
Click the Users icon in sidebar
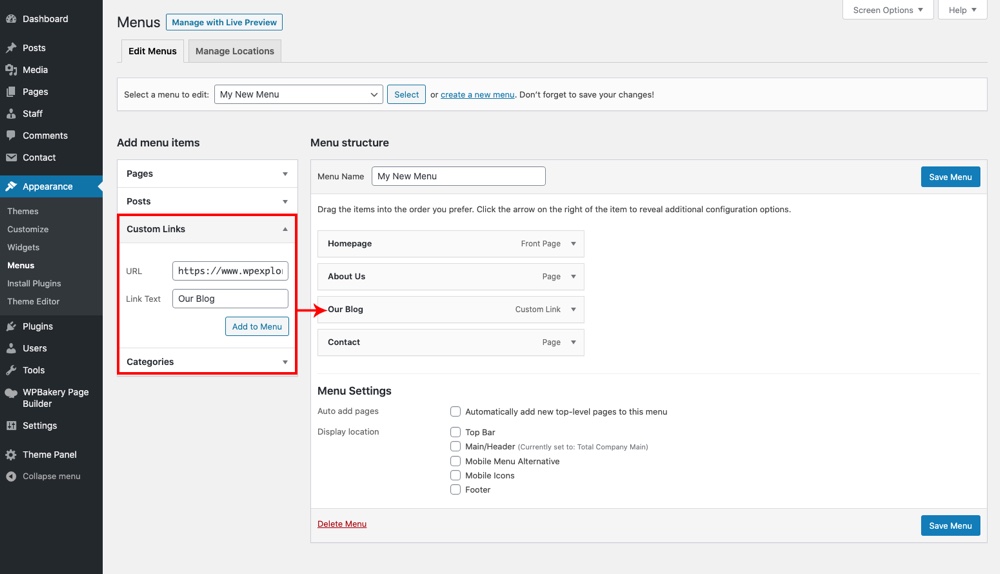pos(11,348)
